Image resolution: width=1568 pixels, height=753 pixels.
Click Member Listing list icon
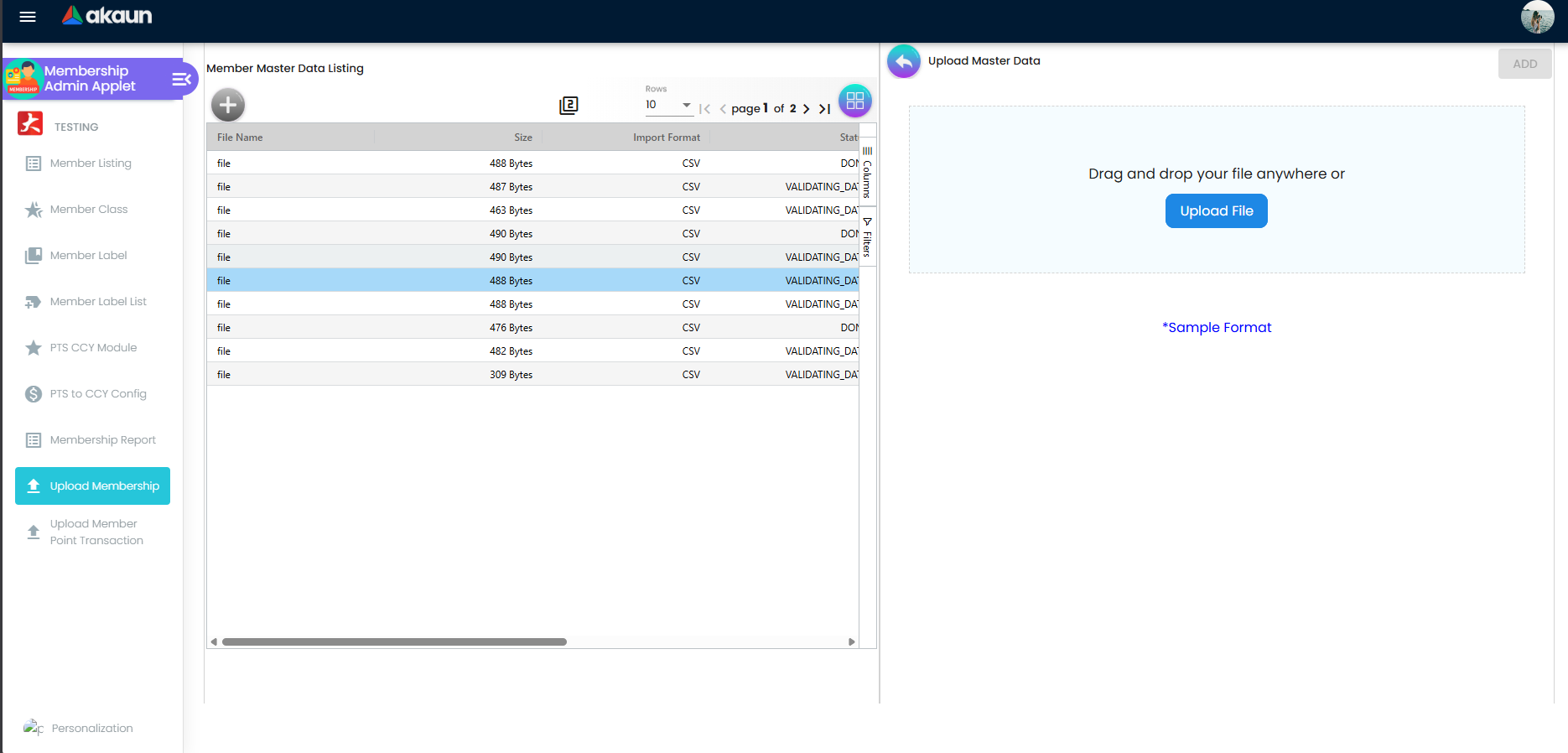pyautogui.click(x=34, y=164)
